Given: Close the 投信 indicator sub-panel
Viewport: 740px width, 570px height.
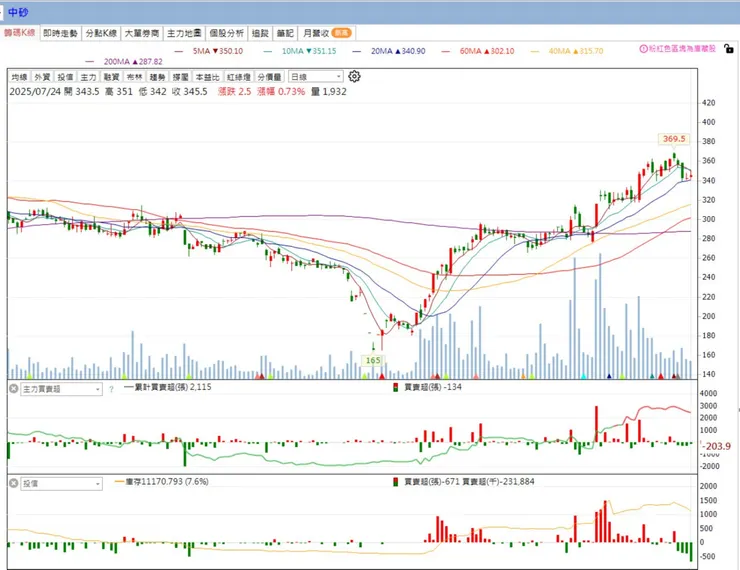Looking at the screenshot, I should point(14,483).
